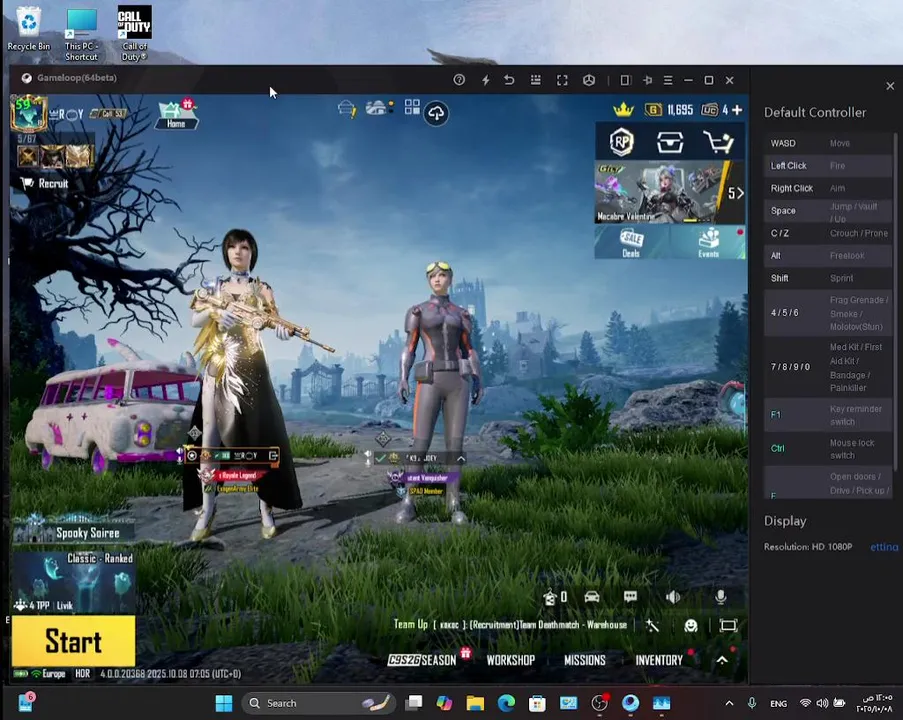Screen dimensions: 903x720
Task: Select the Right Click Aim row
Action: point(828,188)
